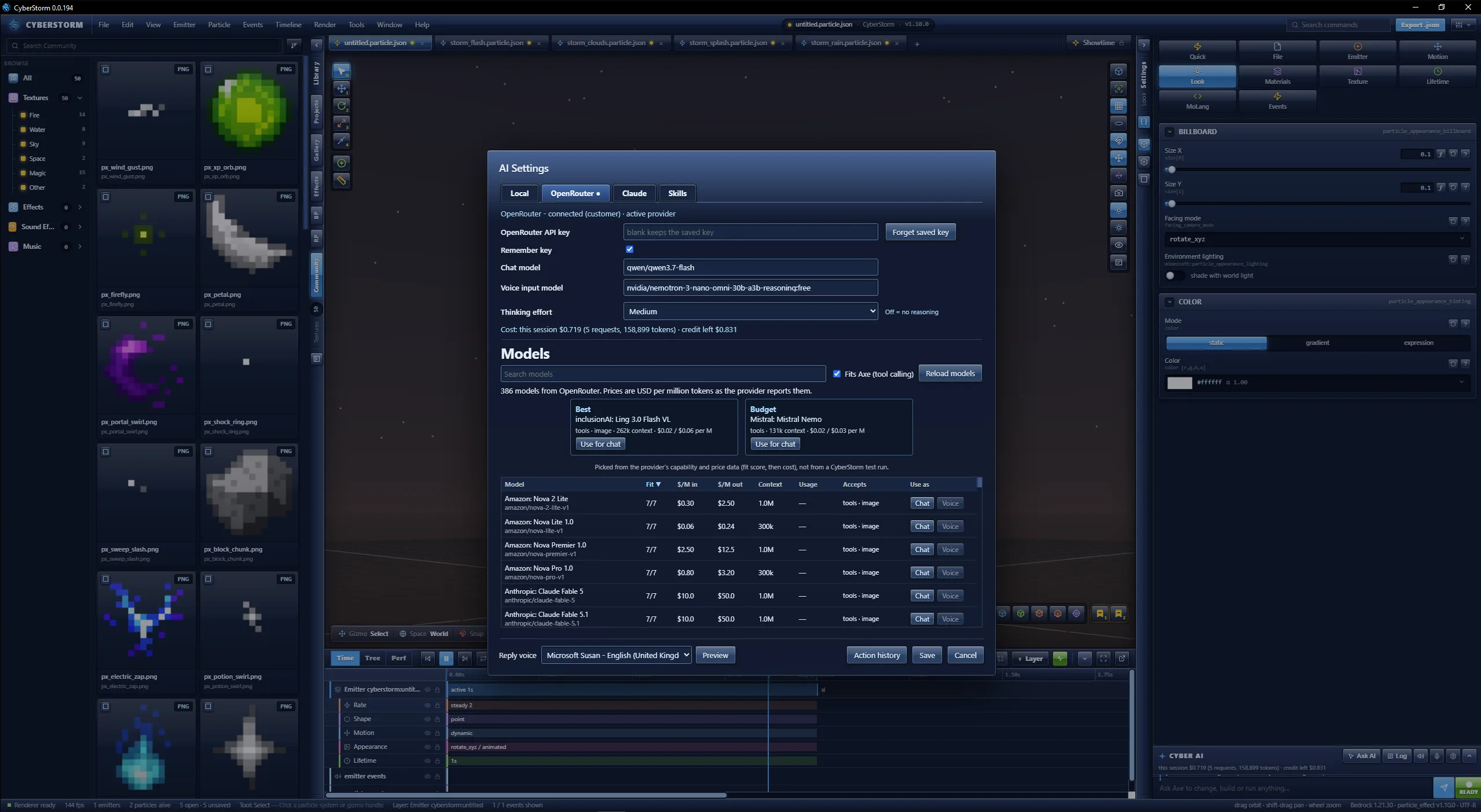The height and width of the screenshot is (812, 1481).
Task: Pause the timeline playback
Action: (x=446, y=658)
